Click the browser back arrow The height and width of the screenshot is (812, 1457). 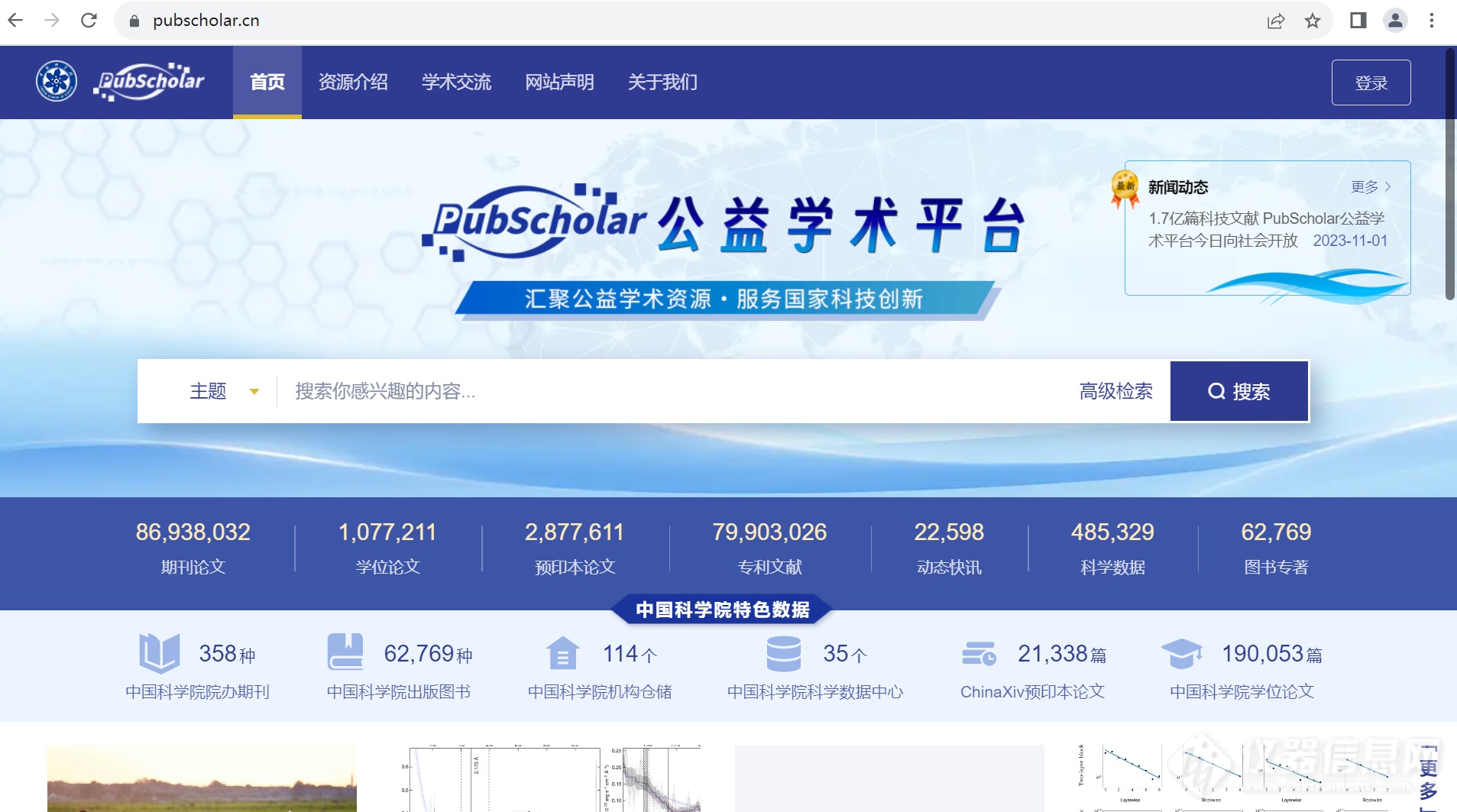pos(16,21)
